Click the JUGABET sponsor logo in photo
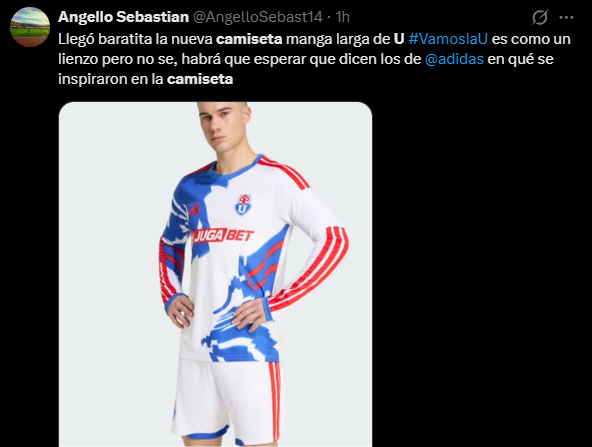This screenshot has height=447, width=592. click(223, 236)
